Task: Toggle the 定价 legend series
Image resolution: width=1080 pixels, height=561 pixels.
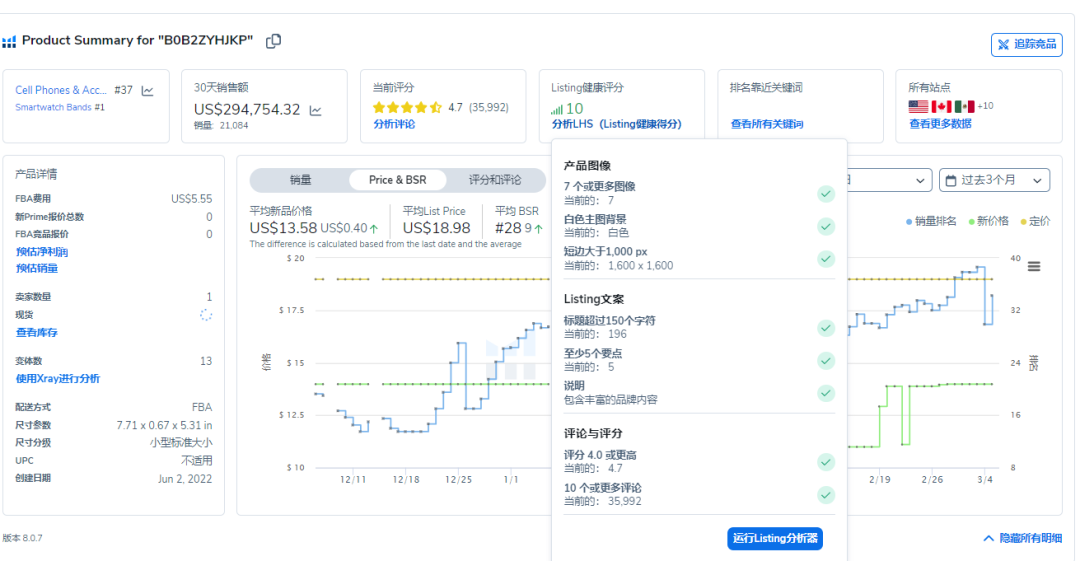Action: [1035, 221]
